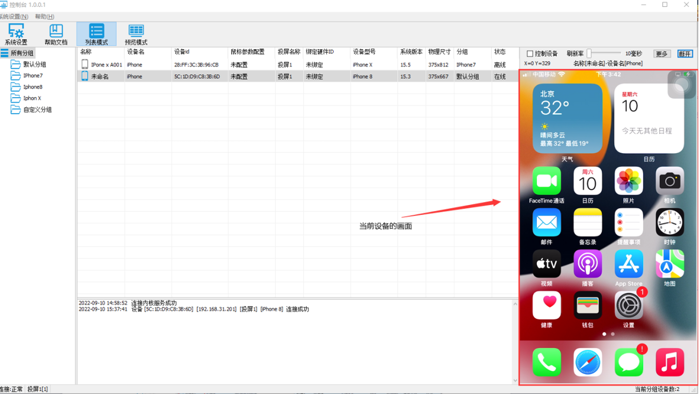Sort by the 名称 column header
The width and height of the screenshot is (699, 394).
point(86,52)
